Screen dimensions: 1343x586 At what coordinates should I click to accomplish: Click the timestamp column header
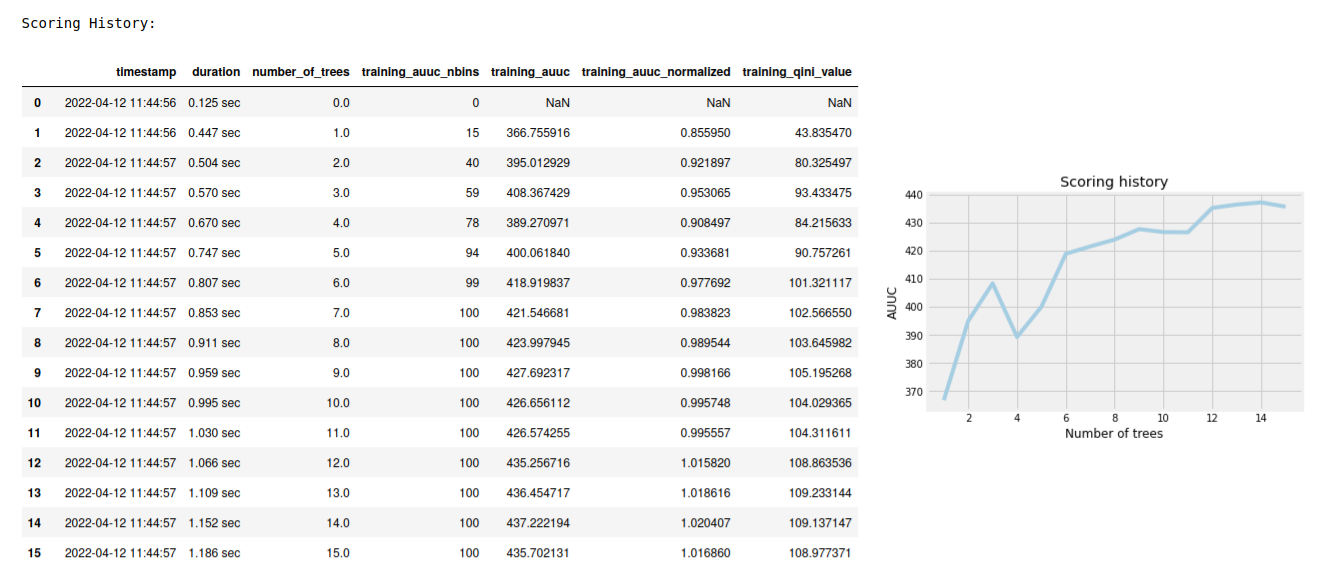(x=146, y=71)
